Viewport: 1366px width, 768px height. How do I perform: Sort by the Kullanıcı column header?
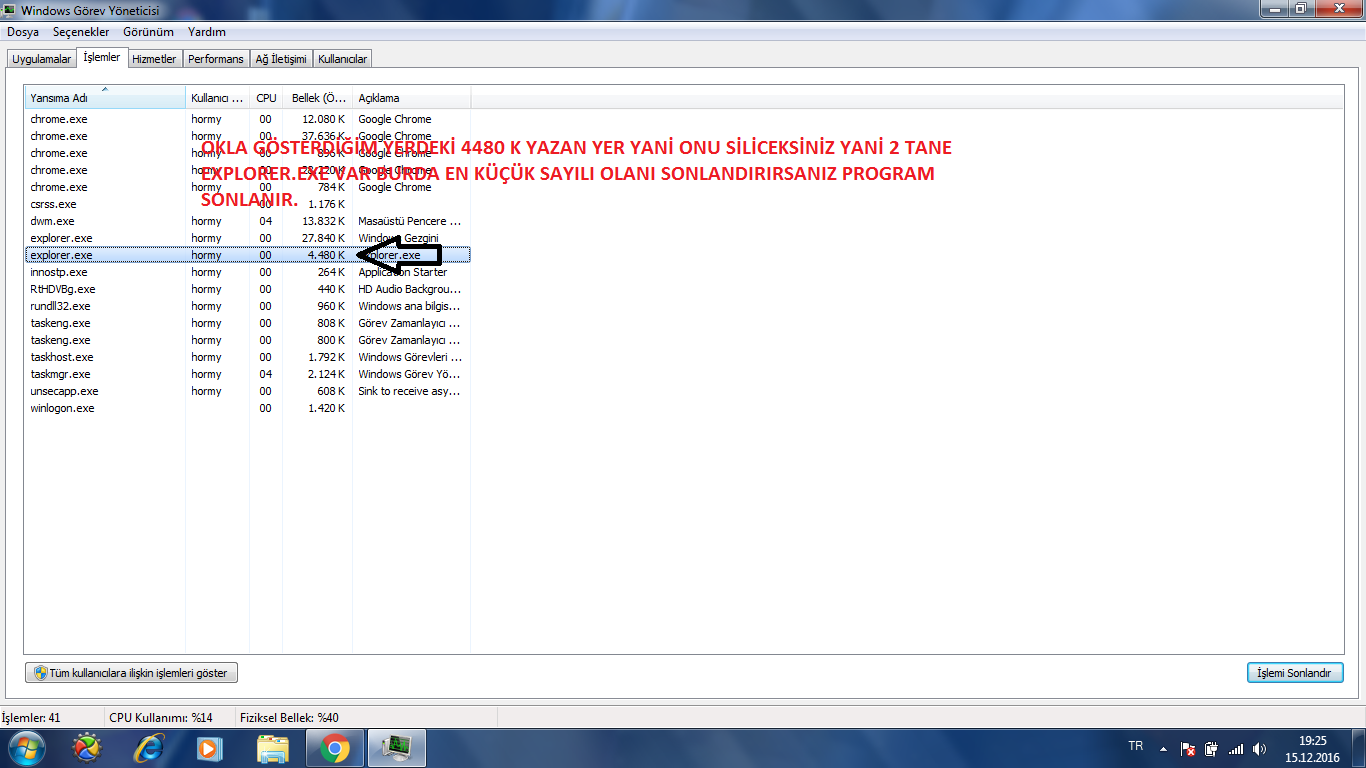[x=217, y=98]
